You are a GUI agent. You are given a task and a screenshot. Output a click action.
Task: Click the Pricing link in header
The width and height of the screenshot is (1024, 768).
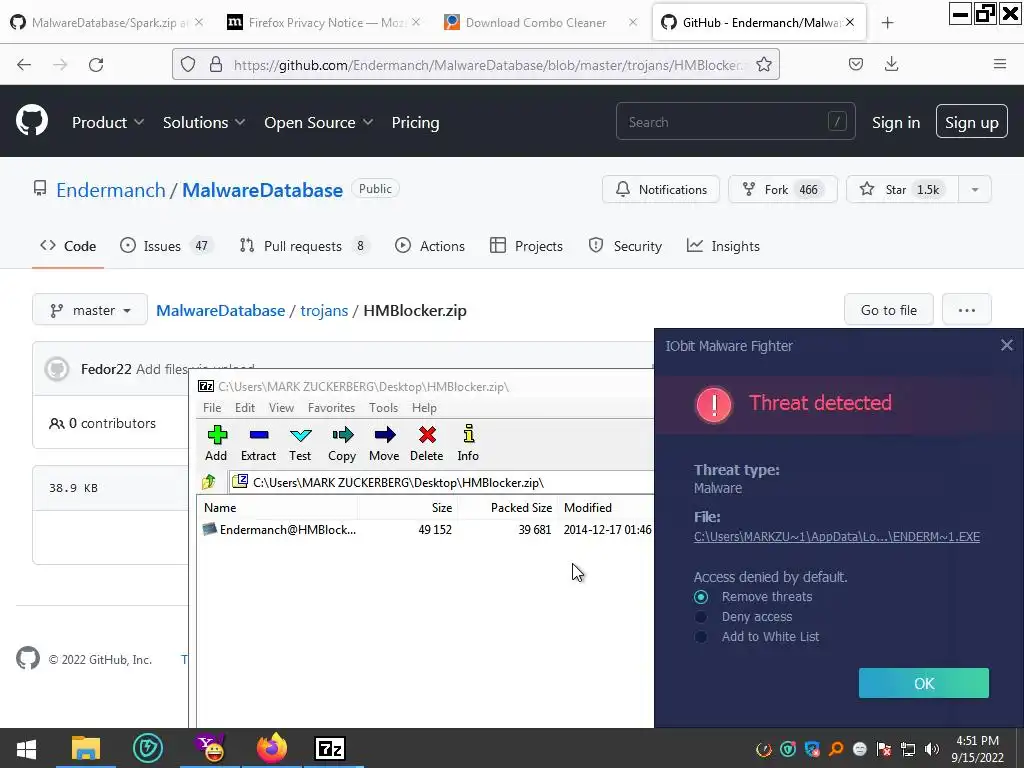point(415,122)
